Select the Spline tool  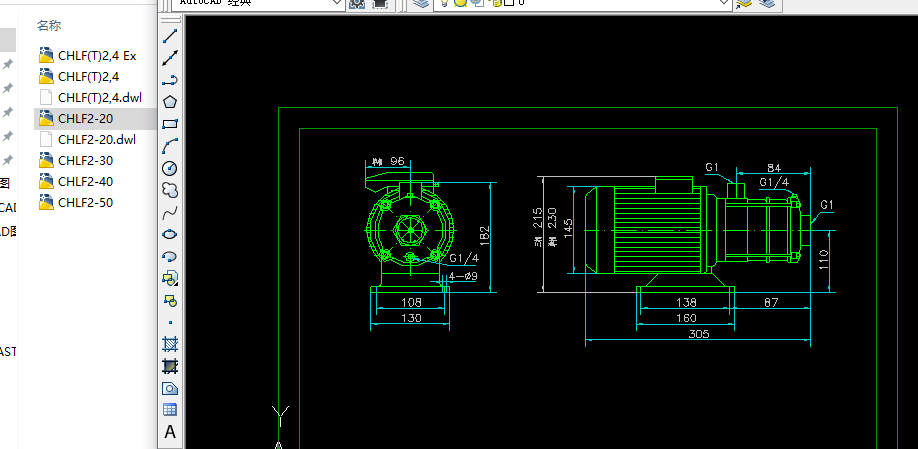pos(170,212)
